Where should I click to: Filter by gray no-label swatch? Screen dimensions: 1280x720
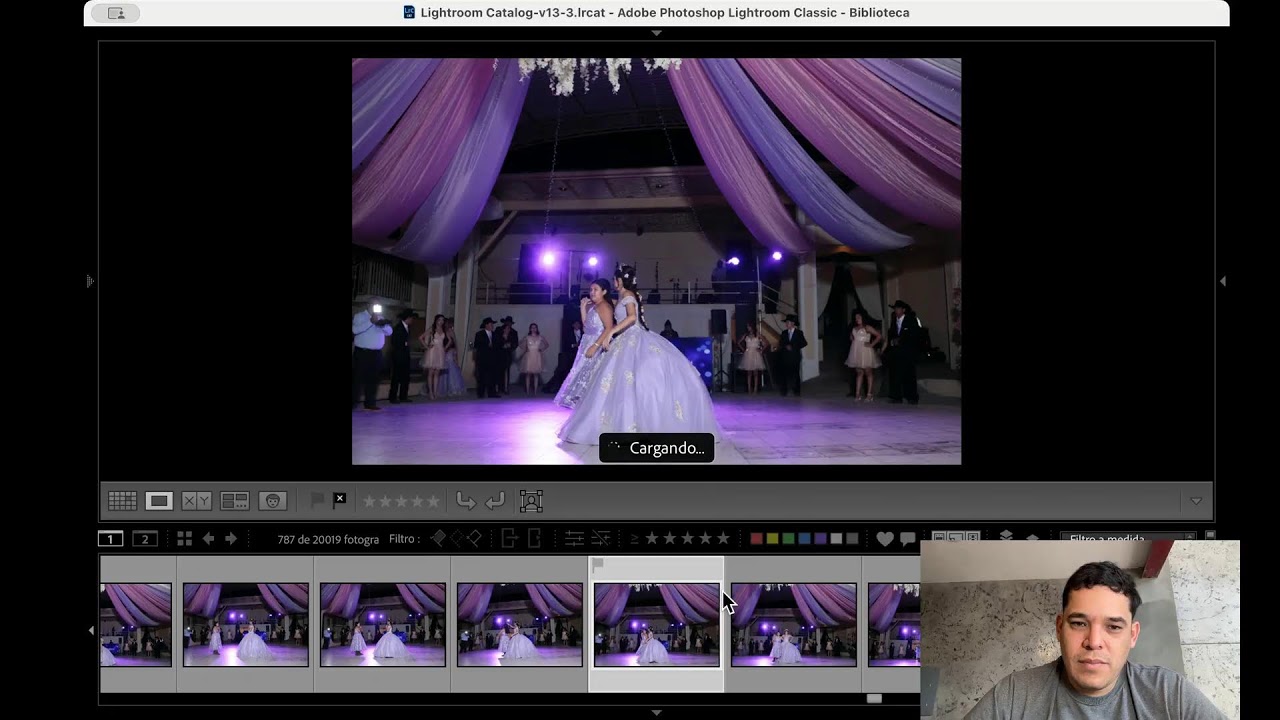coord(852,539)
